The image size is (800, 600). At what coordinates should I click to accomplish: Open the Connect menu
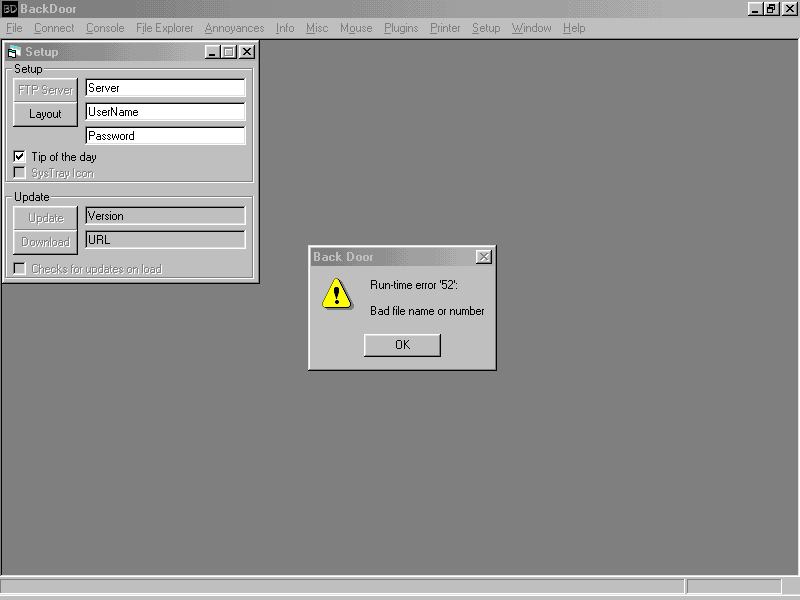click(54, 28)
